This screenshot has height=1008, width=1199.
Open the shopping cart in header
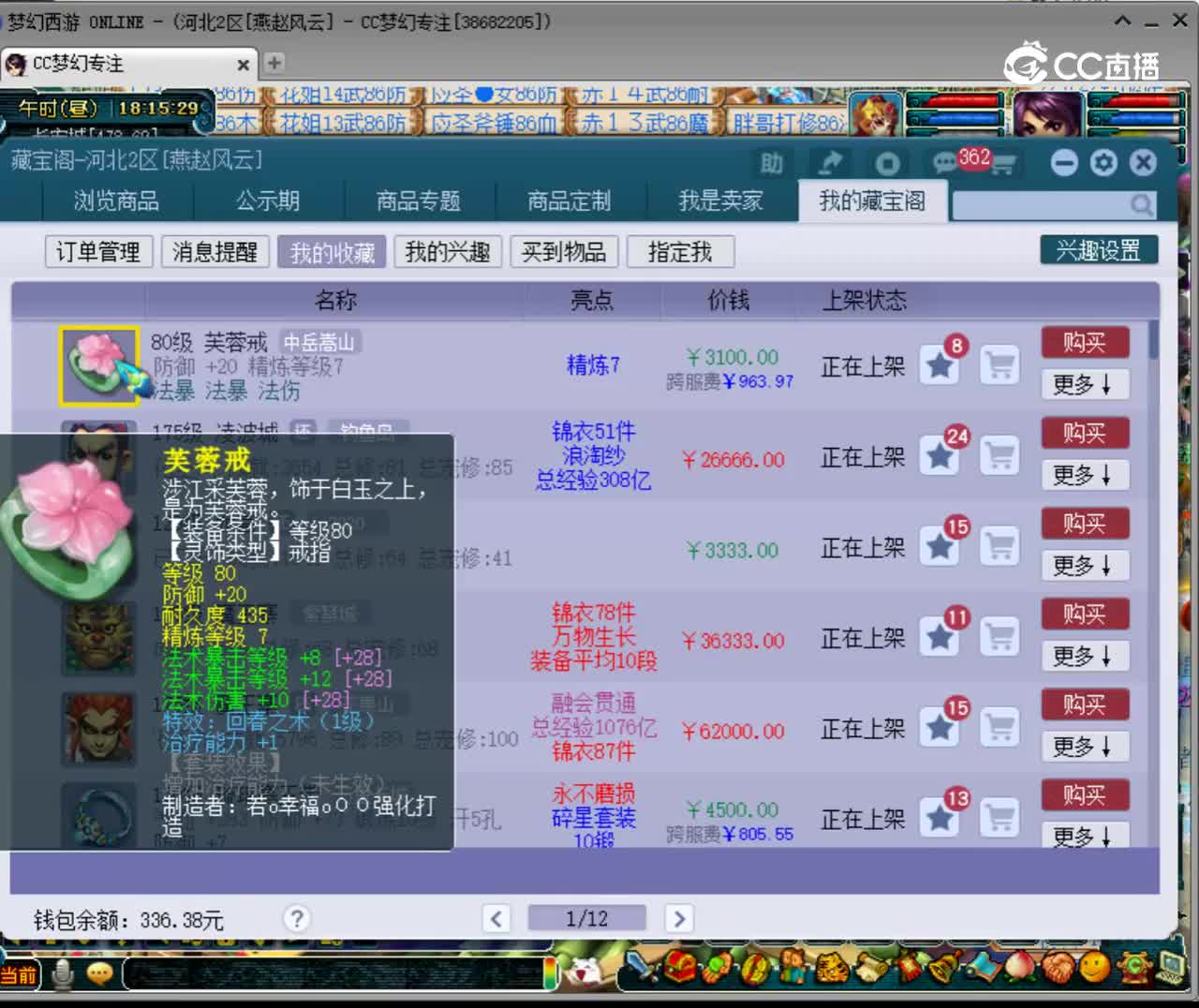1002,165
